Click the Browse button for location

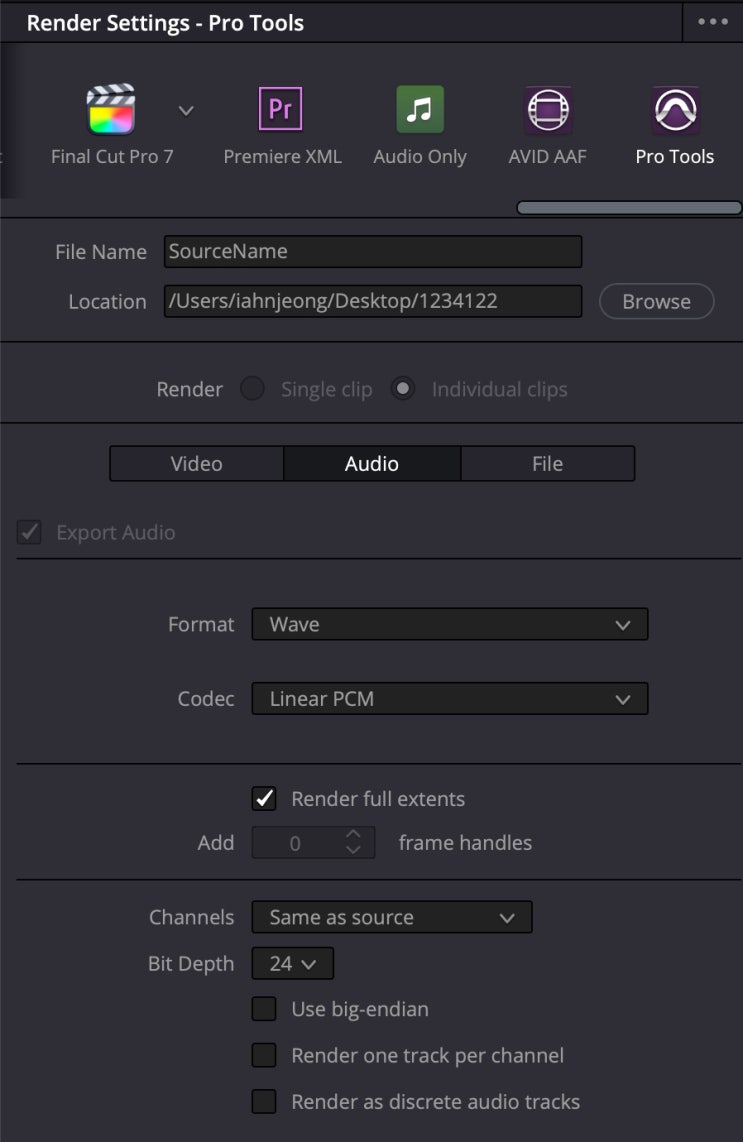[656, 302]
